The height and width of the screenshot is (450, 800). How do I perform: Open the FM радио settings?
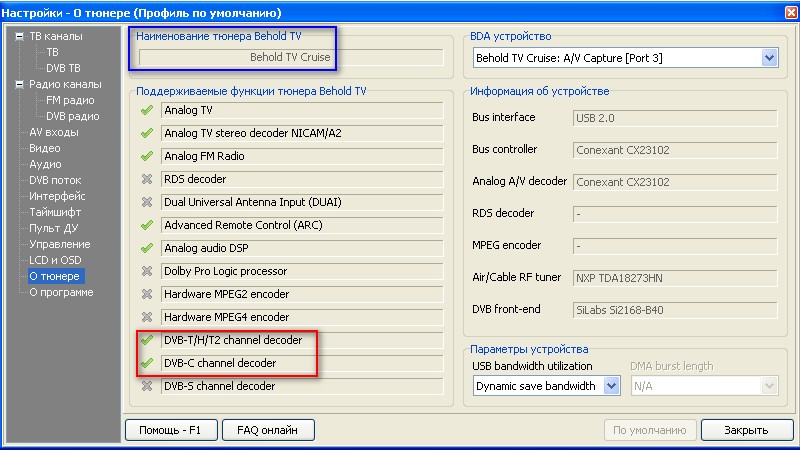coord(70,100)
